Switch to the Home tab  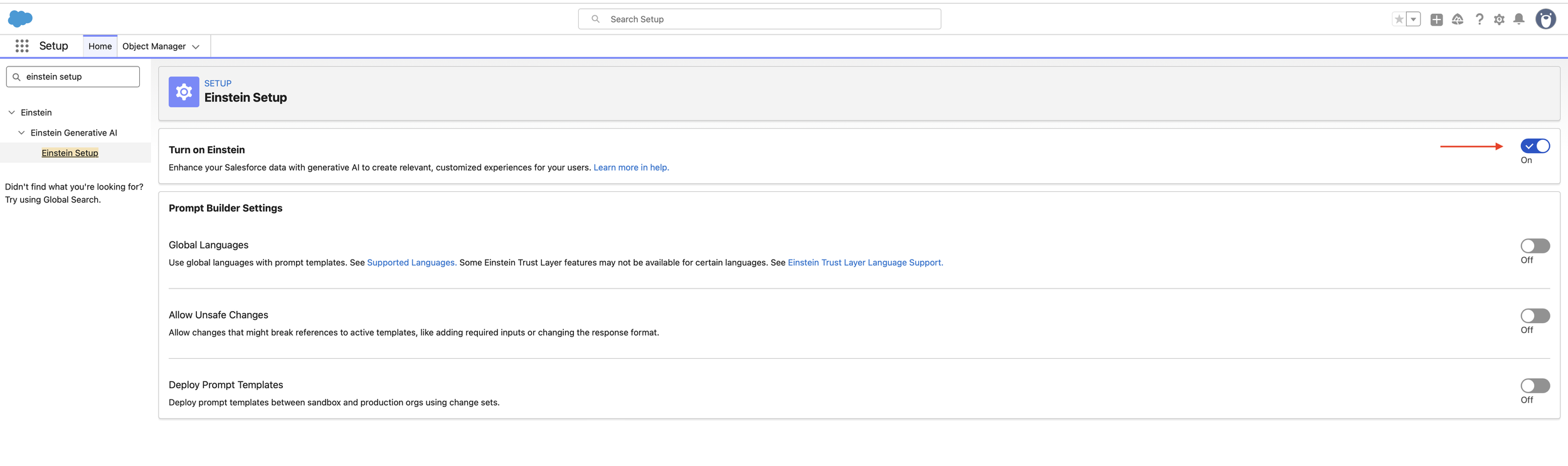coord(100,46)
